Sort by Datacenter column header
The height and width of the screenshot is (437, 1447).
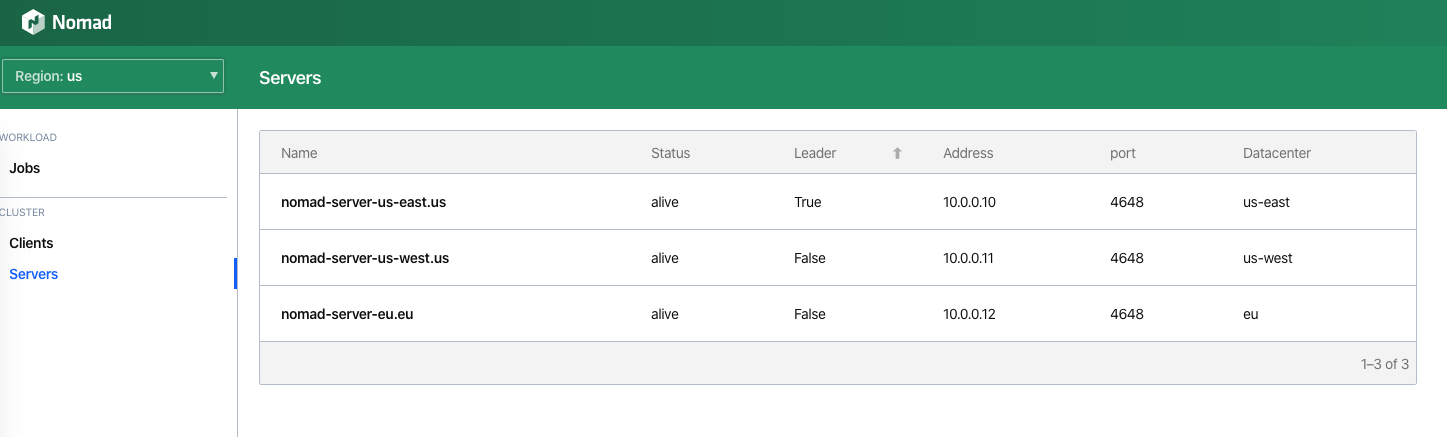pyautogui.click(x=1277, y=153)
